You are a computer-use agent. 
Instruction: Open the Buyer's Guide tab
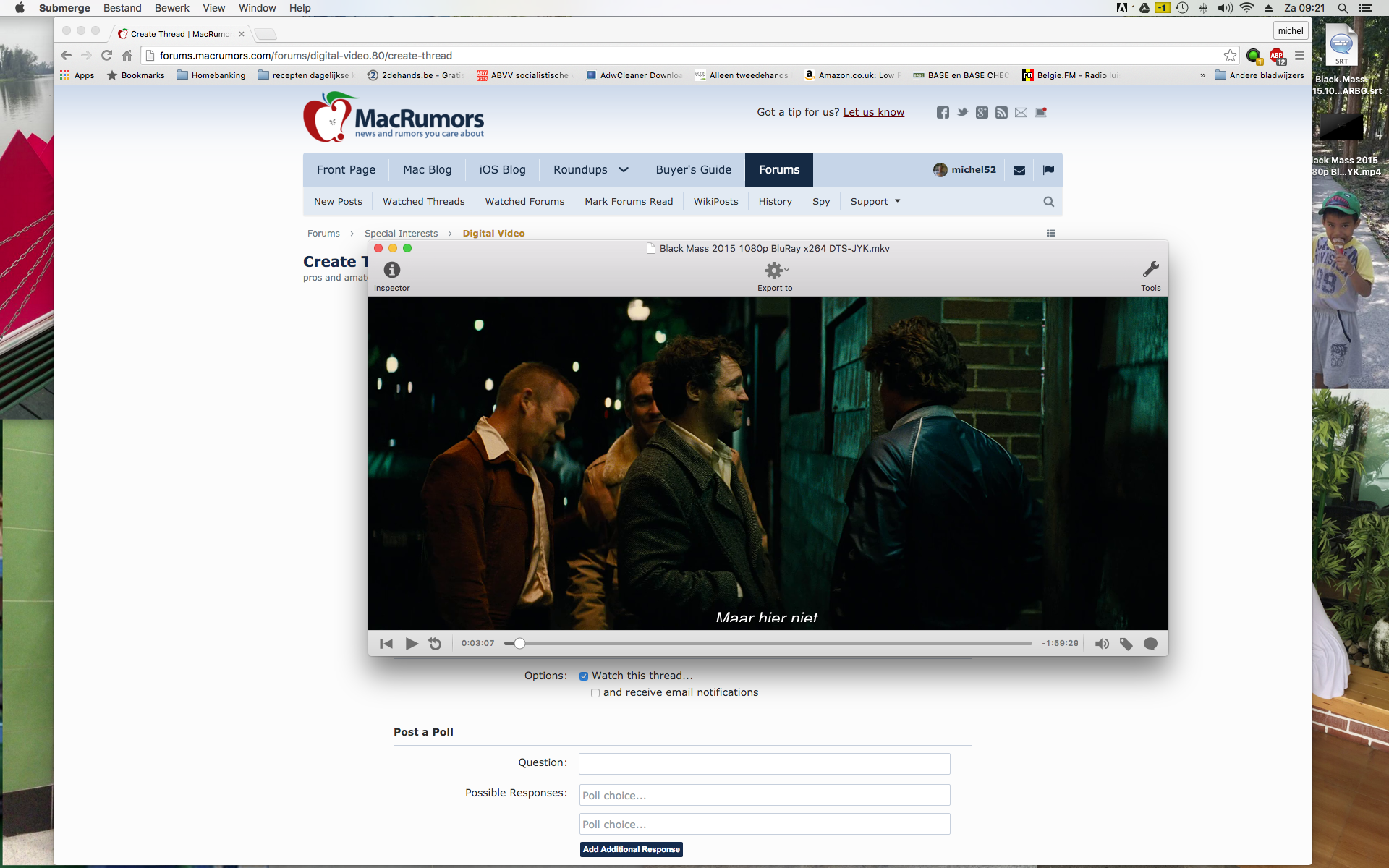693,169
